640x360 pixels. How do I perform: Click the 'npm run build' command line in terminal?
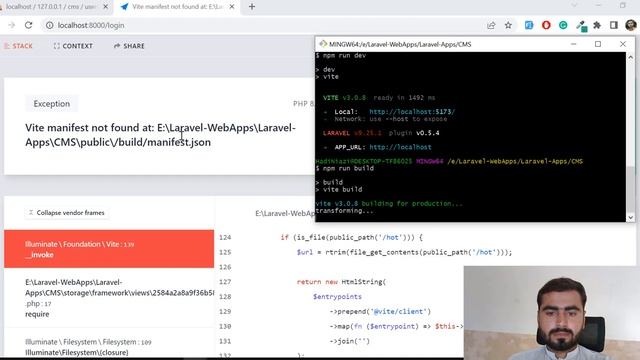[x=345, y=168]
